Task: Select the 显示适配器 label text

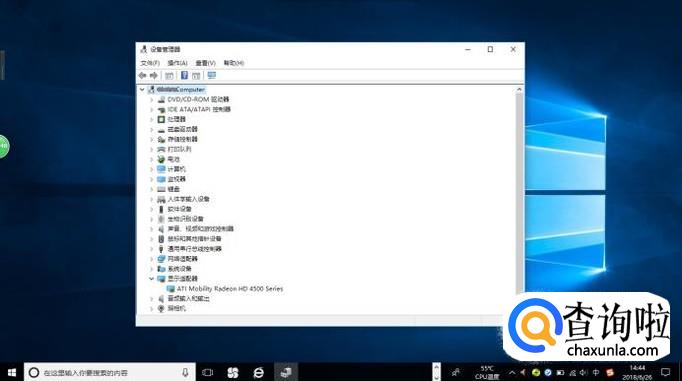Action: [x=182, y=278]
